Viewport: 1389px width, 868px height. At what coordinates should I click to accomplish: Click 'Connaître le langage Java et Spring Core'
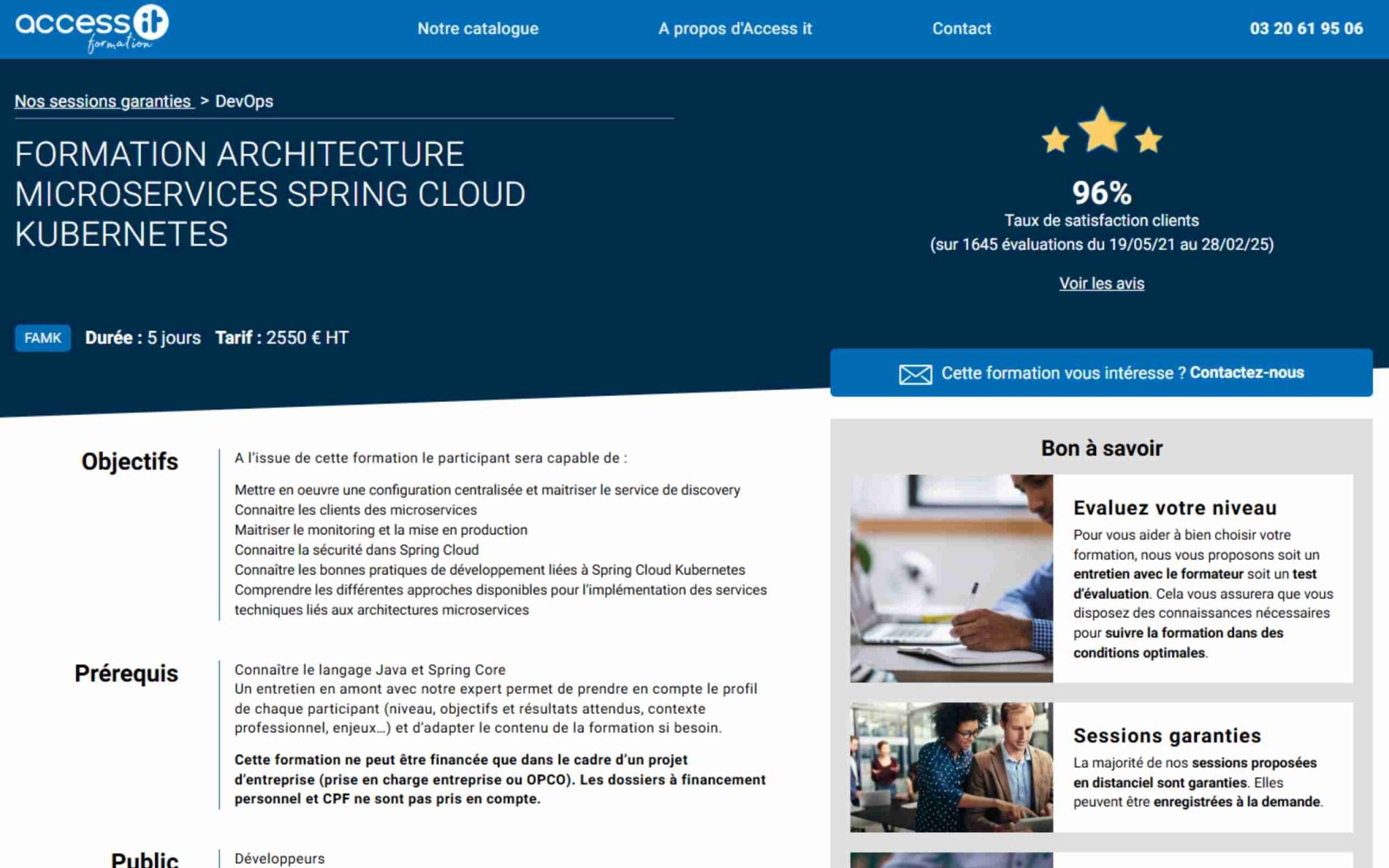(x=370, y=670)
